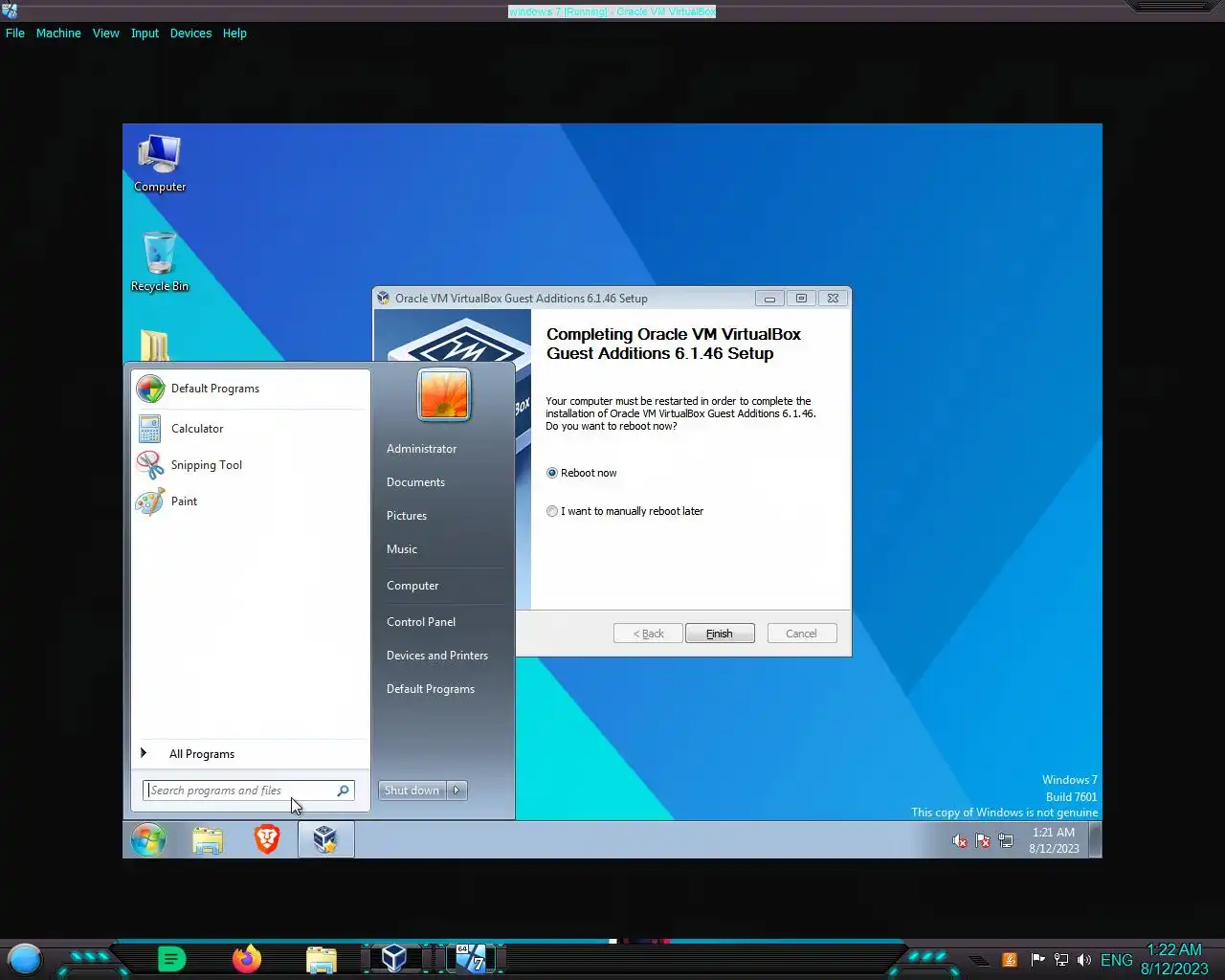Viewport: 1225px width, 980px height.
Task: Click ENG language indicator
Action: pos(1116,960)
